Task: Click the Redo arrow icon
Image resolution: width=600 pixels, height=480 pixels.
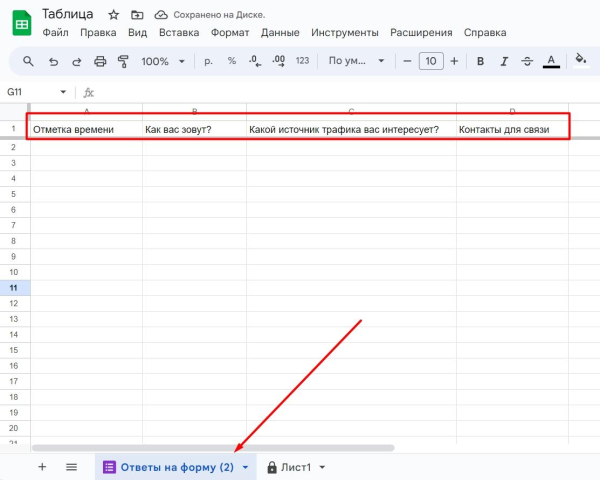Action: click(x=76, y=61)
